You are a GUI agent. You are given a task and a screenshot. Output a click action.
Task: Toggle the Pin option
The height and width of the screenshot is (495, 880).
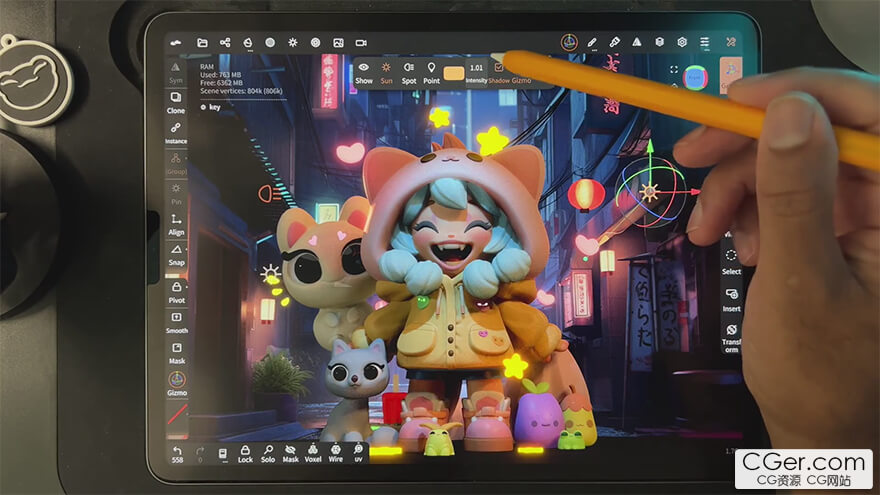(x=176, y=194)
